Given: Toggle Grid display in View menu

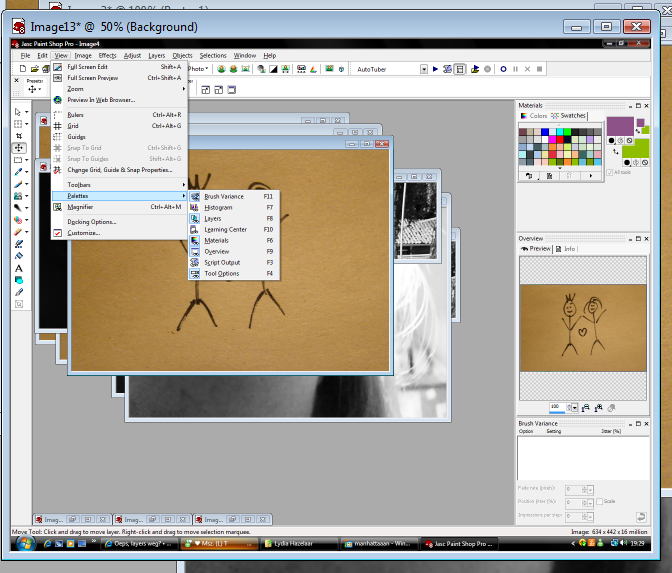Looking at the screenshot, I should point(72,126).
